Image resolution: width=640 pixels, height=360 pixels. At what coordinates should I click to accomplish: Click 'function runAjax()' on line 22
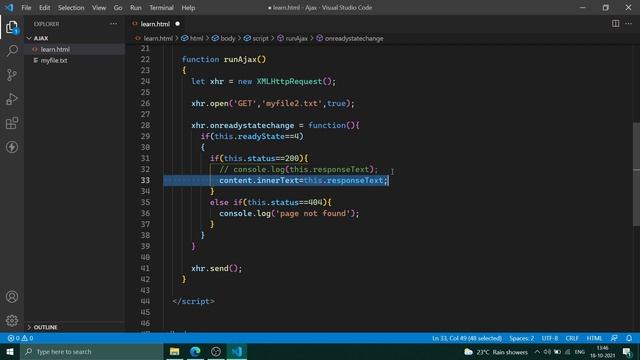(224, 60)
